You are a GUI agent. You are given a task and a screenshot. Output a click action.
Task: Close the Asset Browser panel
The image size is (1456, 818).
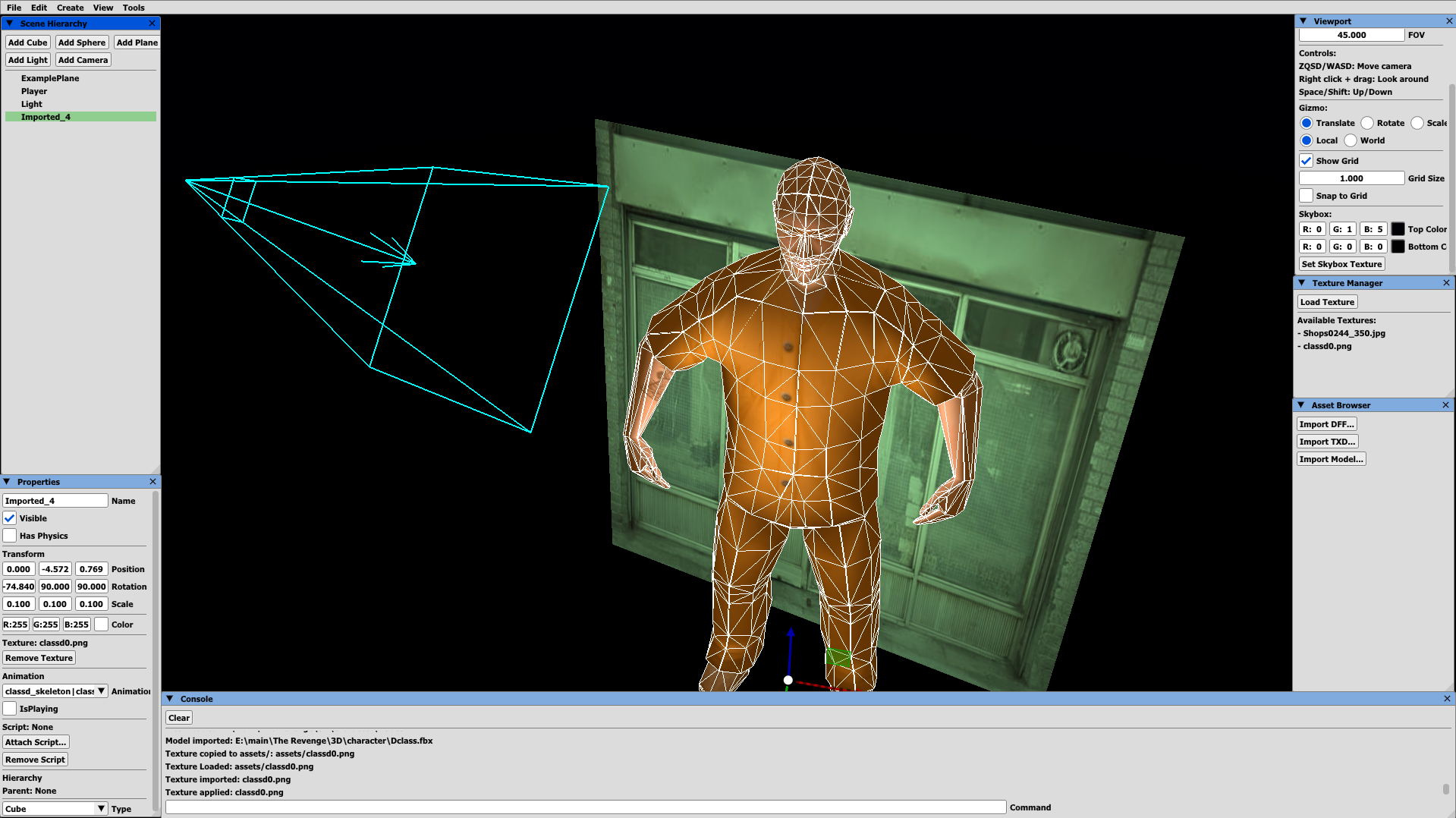(1445, 405)
